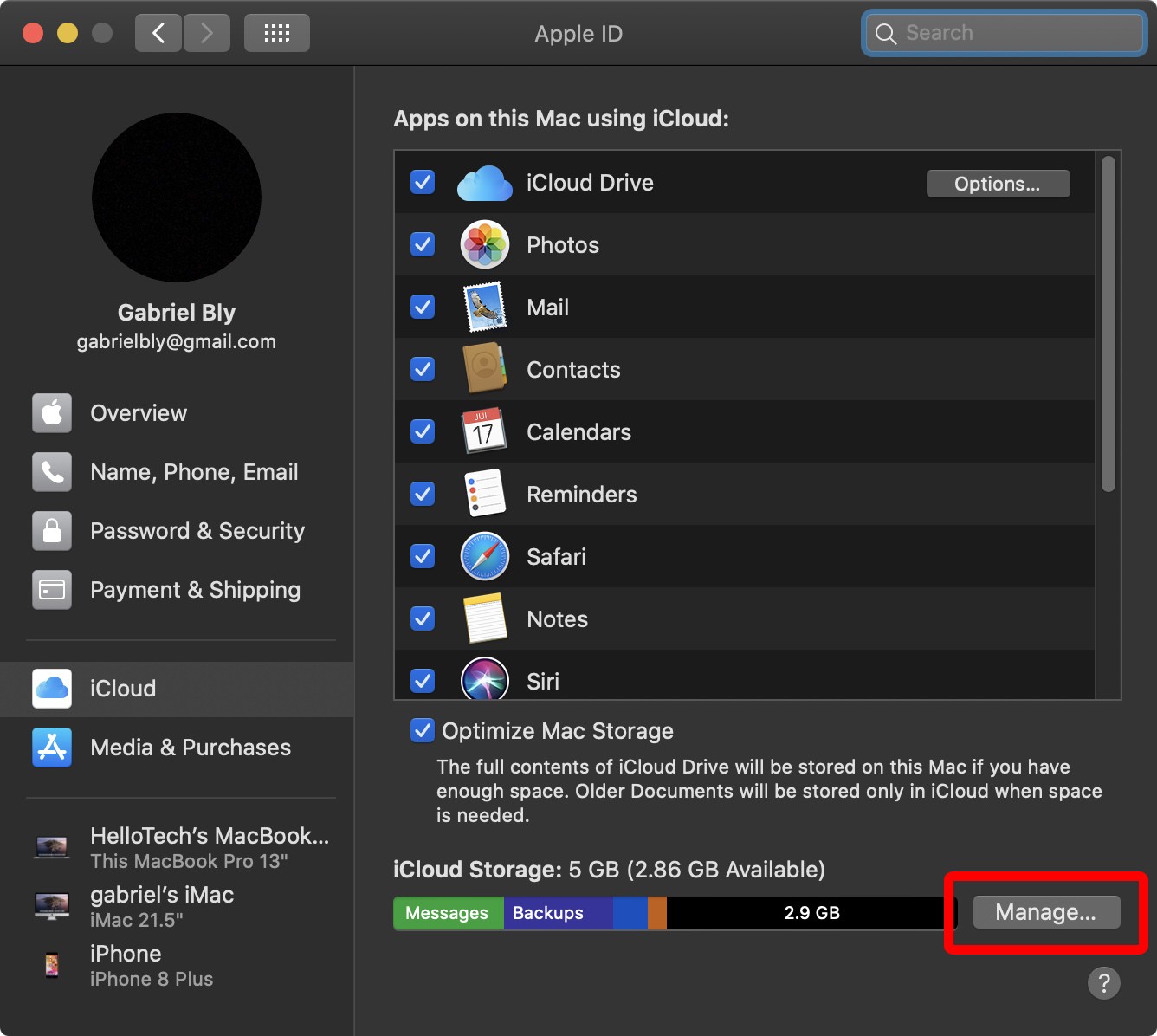This screenshot has width=1157, height=1036.
Task: Uncheck the Reminders sync checkbox
Action: click(422, 494)
